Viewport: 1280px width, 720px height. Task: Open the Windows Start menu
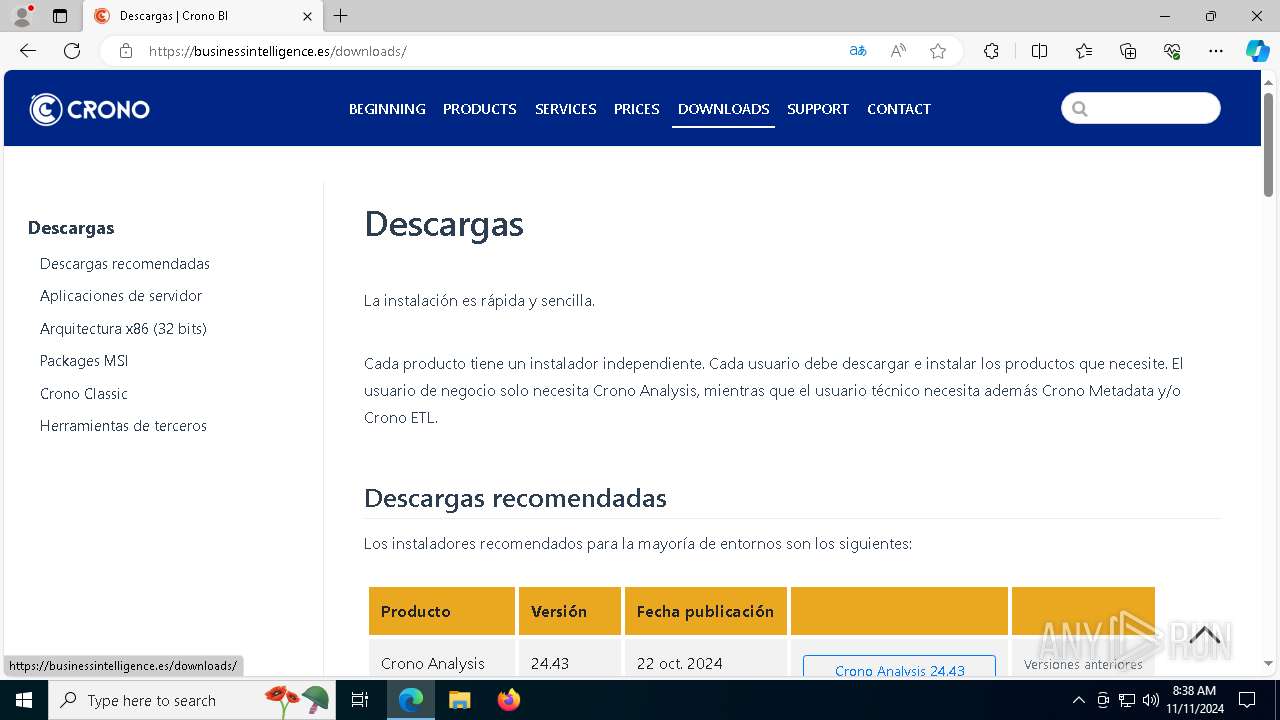point(24,700)
